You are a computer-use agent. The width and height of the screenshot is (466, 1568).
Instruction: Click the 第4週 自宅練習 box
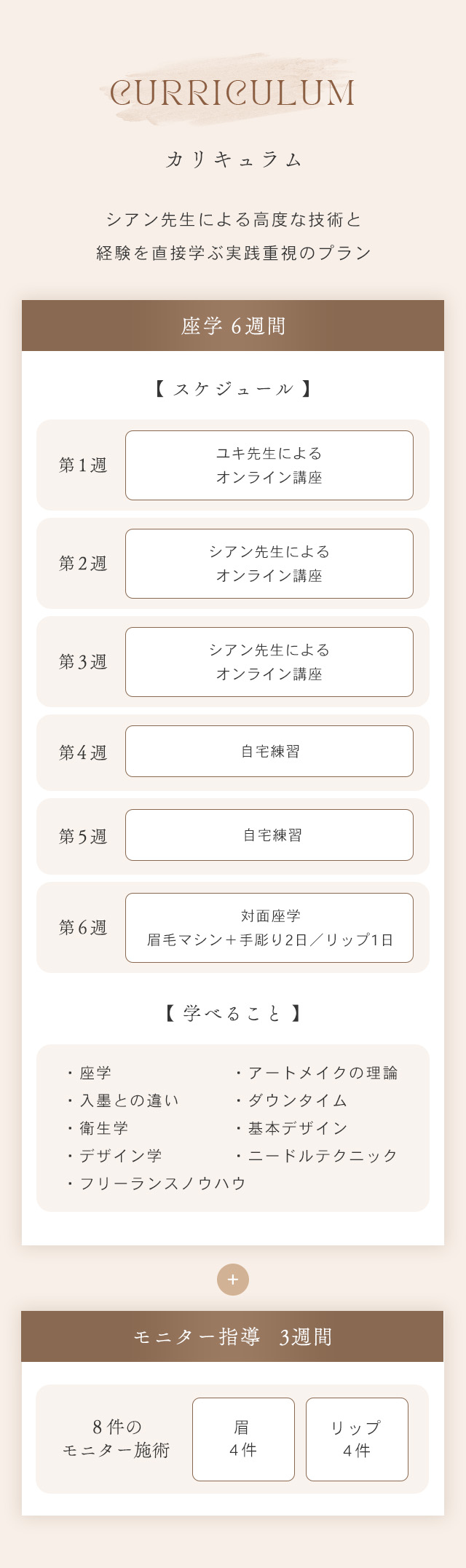coord(269,751)
